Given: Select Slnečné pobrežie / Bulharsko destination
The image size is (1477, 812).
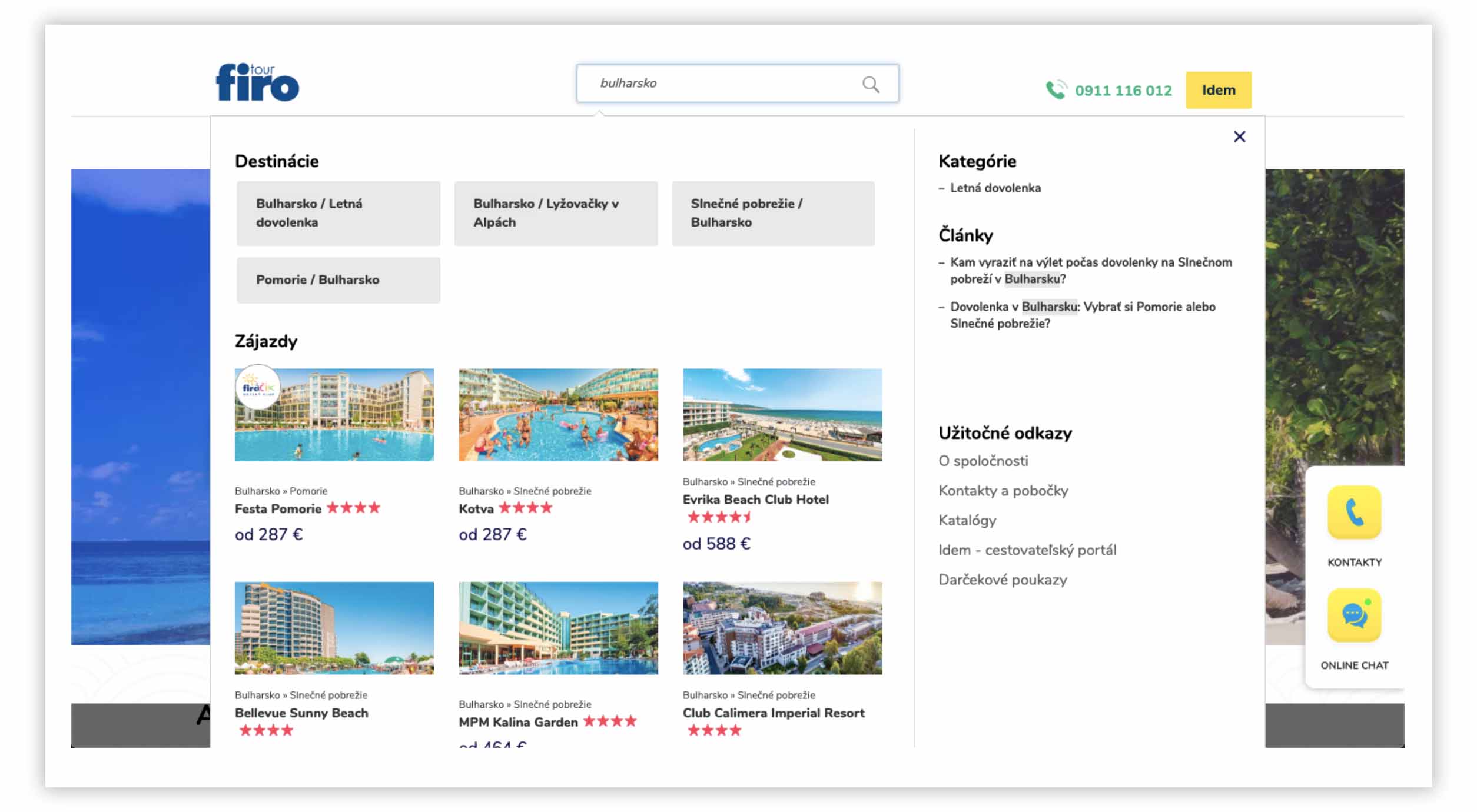Looking at the screenshot, I should [x=773, y=213].
